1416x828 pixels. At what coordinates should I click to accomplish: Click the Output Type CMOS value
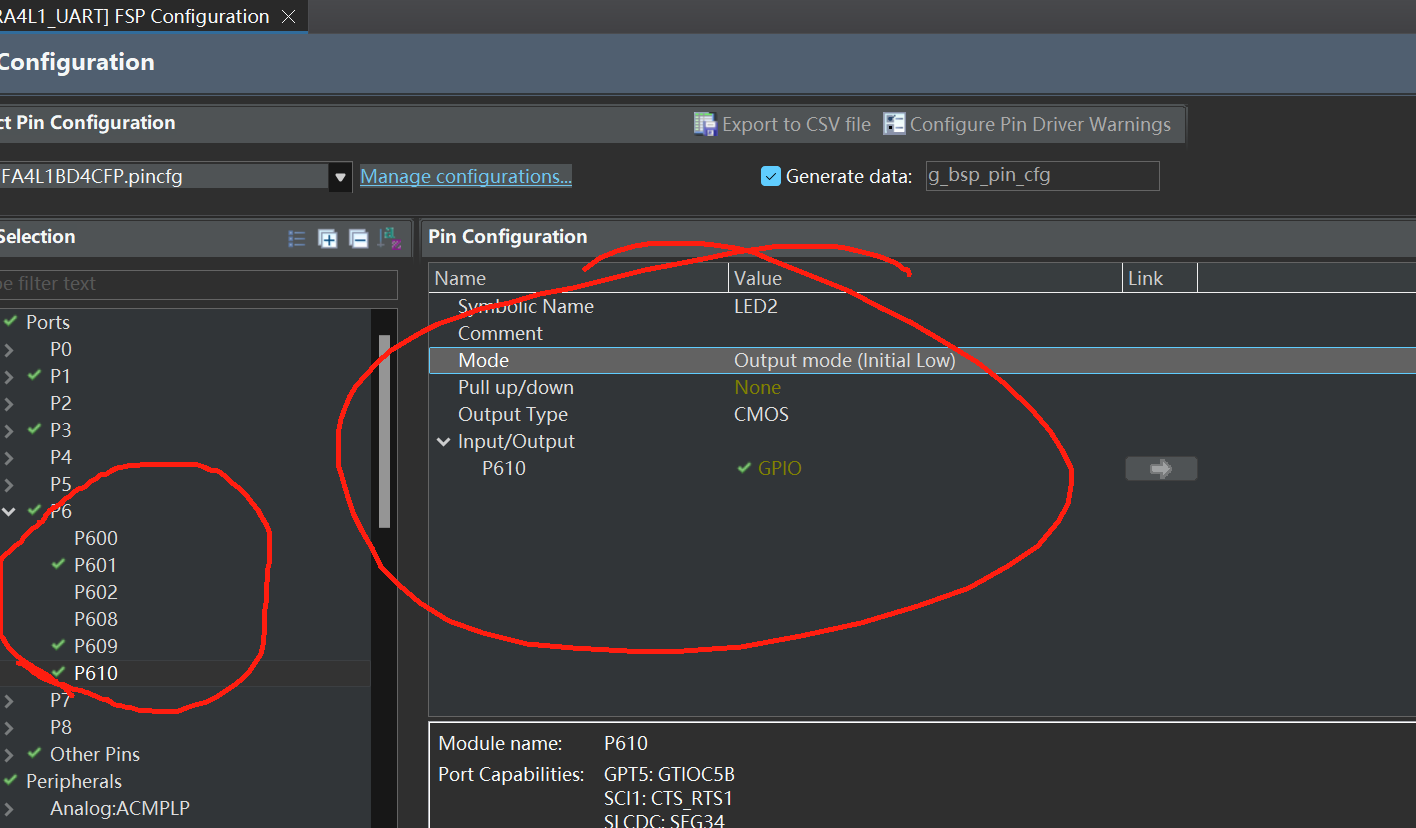coord(762,415)
